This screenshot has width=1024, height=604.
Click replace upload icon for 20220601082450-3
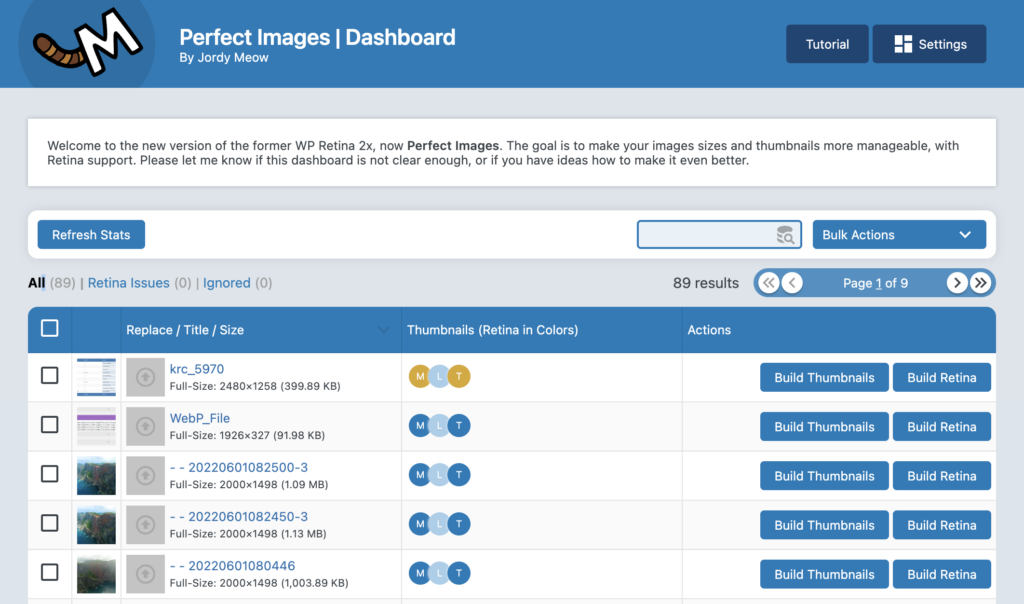pyautogui.click(x=145, y=525)
